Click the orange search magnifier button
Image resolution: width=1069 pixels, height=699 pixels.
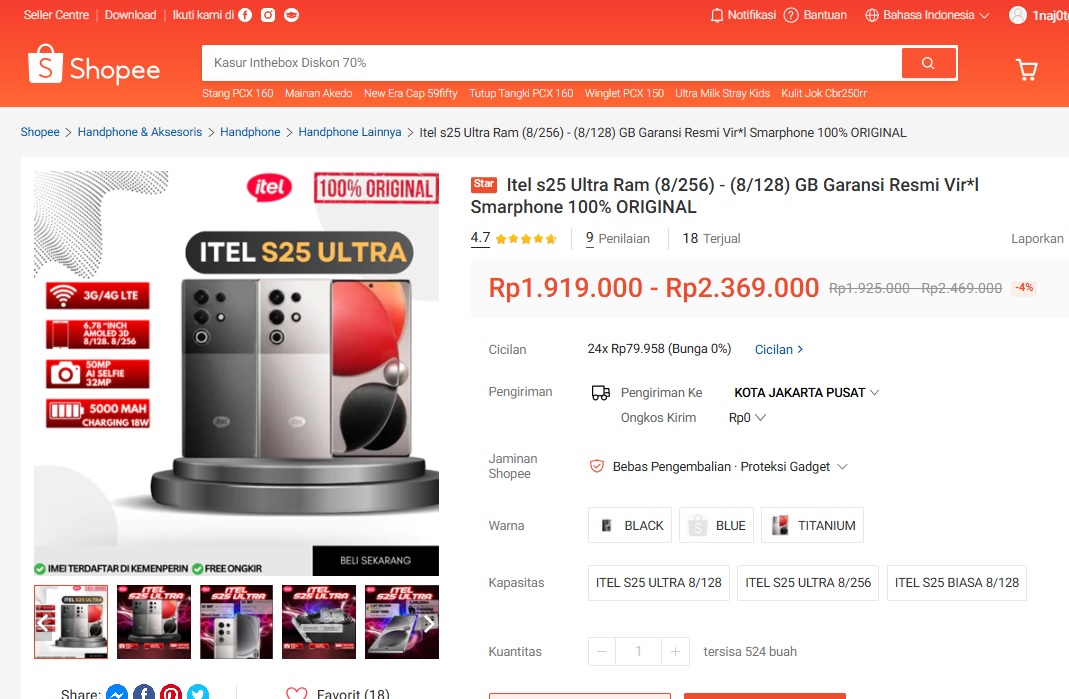click(928, 63)
